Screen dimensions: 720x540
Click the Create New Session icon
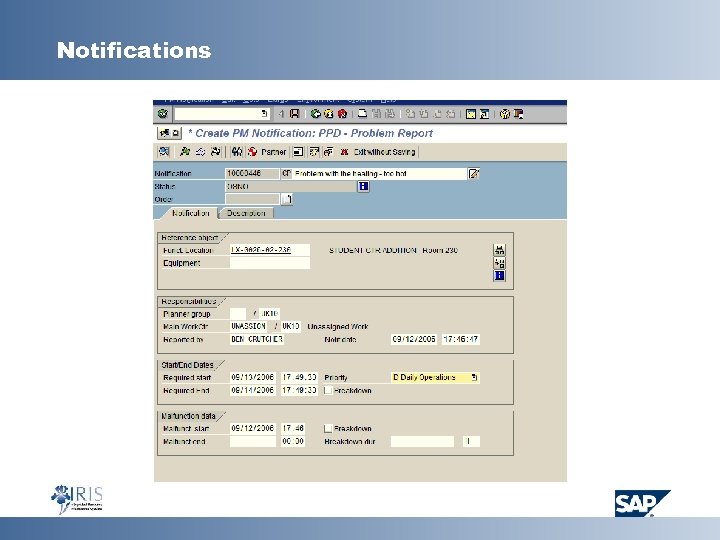coord(471,114)
